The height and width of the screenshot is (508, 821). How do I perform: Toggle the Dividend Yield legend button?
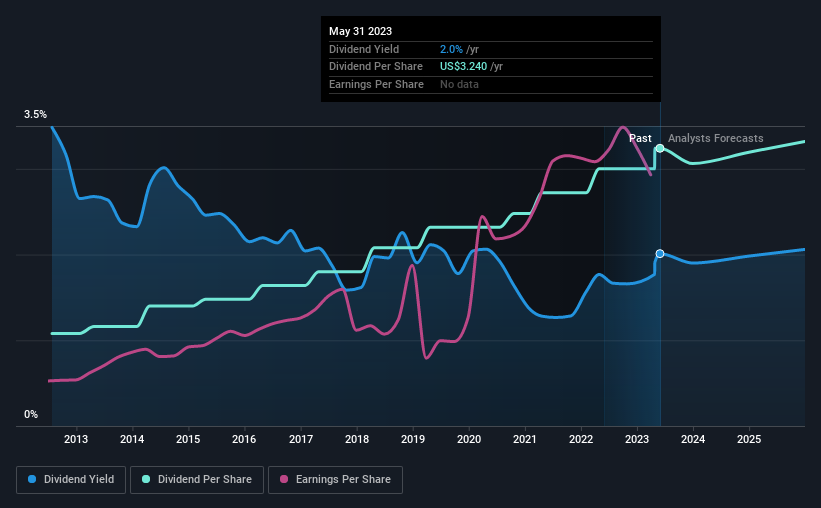71,480
